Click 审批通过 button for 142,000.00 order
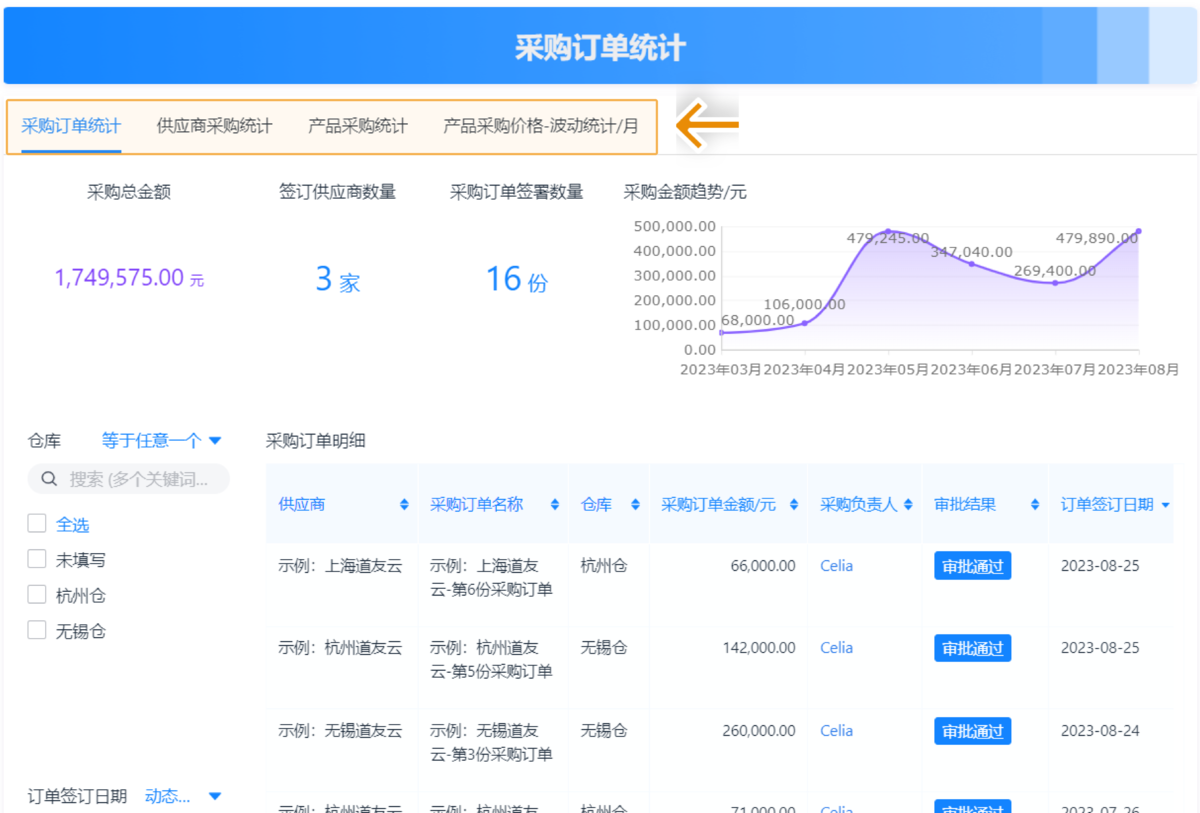Screen dimensions: 1200x813 pyautogui.click(x=972, y=648)
